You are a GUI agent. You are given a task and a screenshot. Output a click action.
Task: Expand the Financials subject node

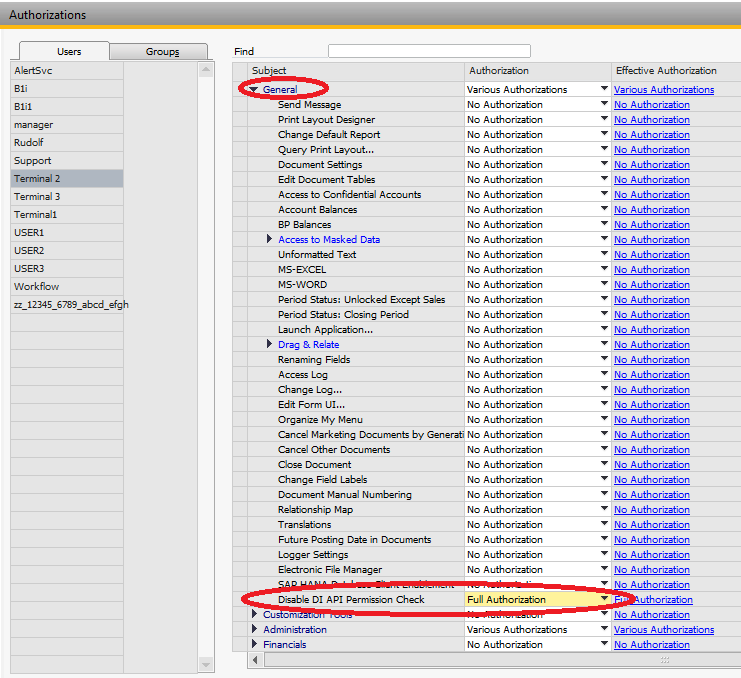[254, 645]
